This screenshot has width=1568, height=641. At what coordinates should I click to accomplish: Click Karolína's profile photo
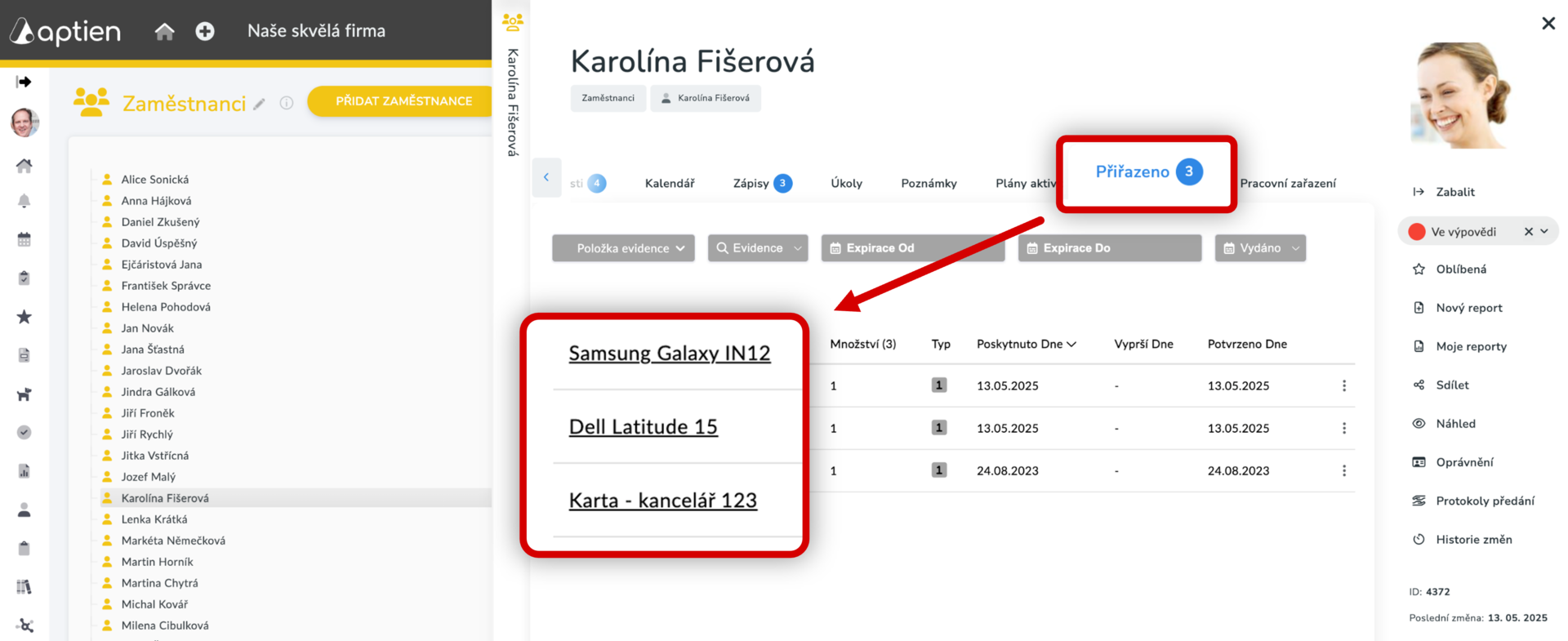point(1460,96)
